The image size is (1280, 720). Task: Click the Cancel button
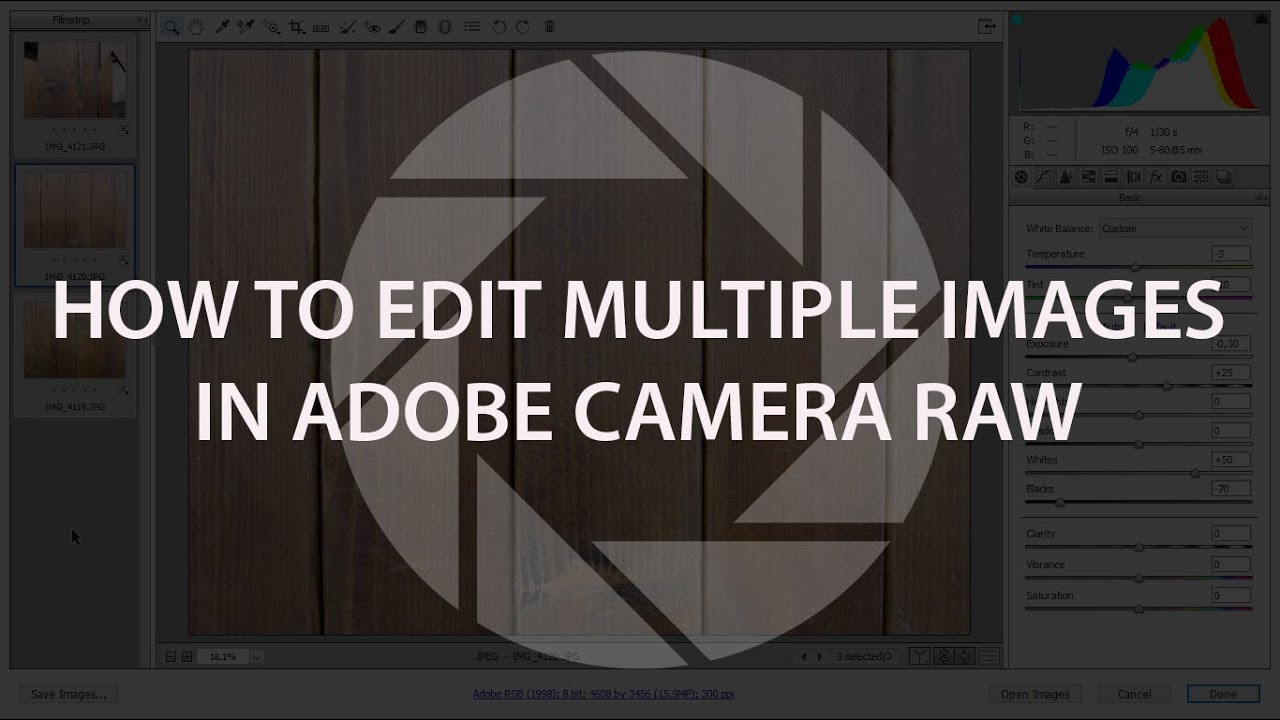click(1134, 694)
